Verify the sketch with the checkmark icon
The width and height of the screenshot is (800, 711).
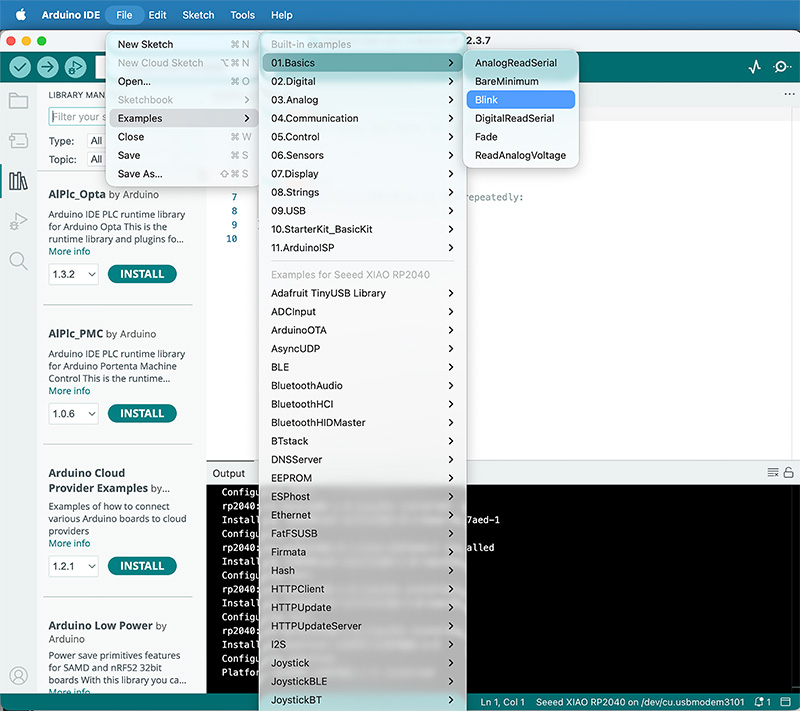(21, 66)
